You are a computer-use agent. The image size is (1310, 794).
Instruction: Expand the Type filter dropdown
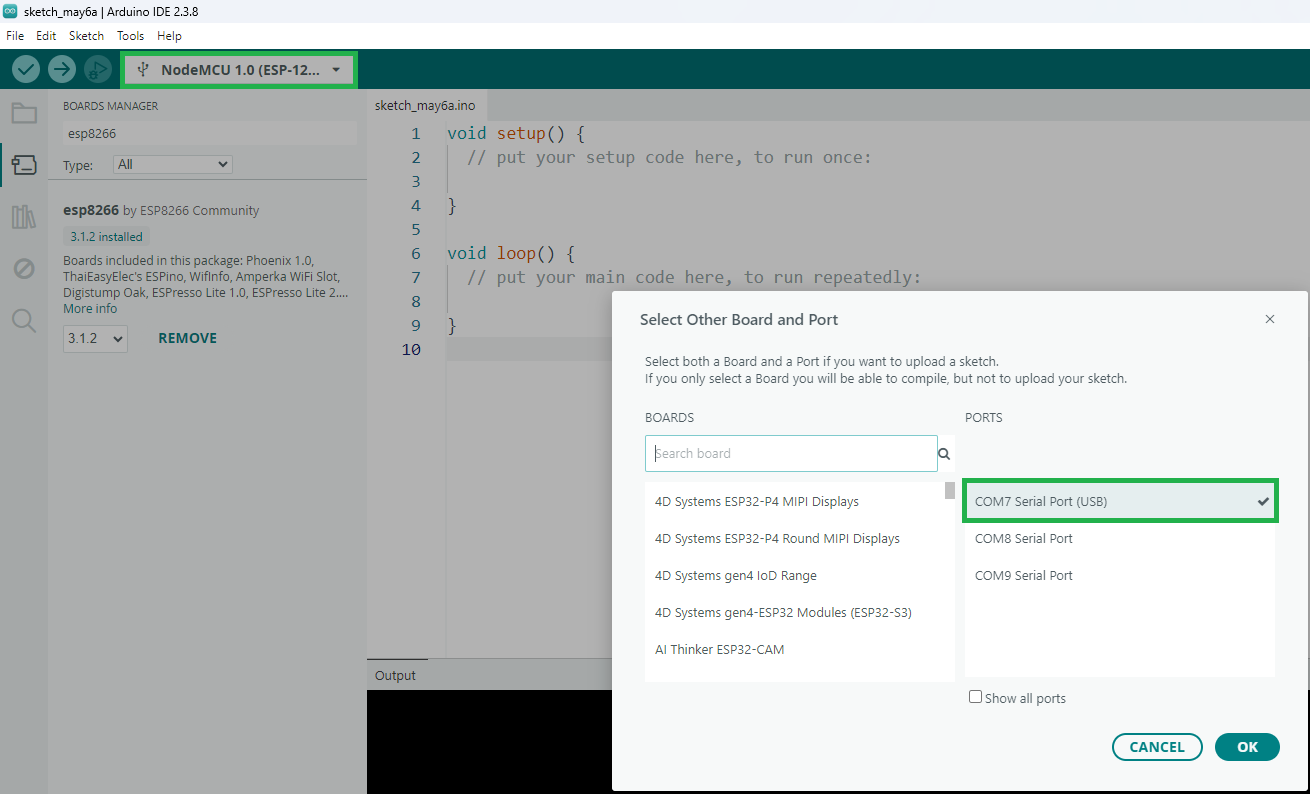click(172, 164)
